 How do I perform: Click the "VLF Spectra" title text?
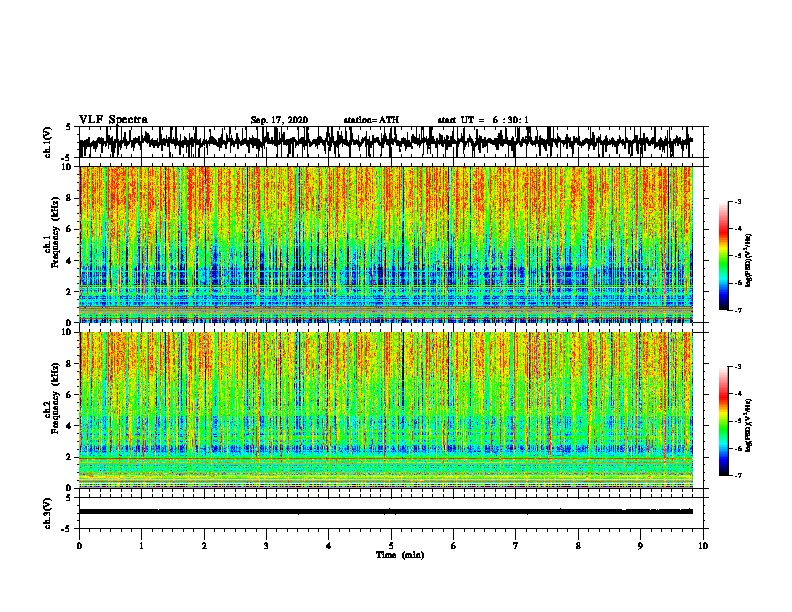pyautogui.click(x=113, y=120)
